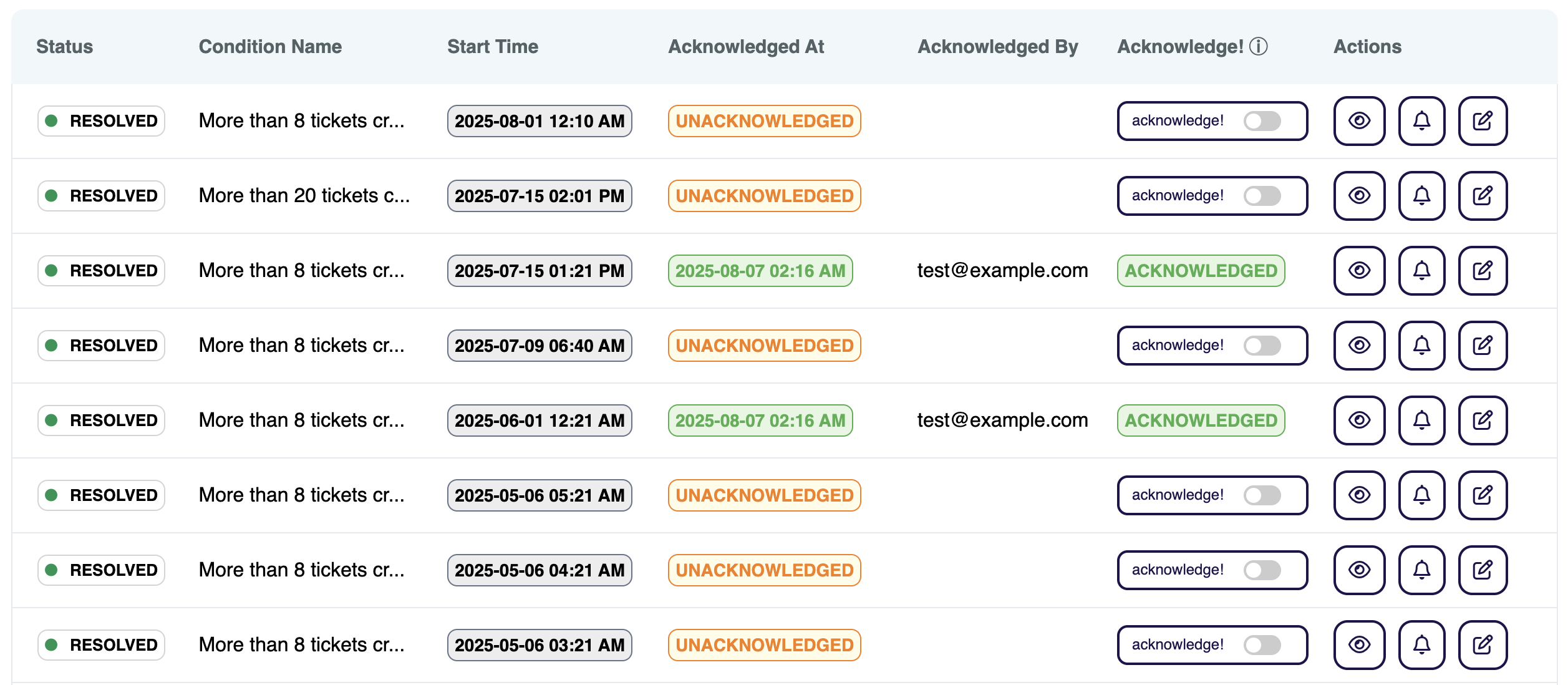Click the Status column header
This screenshot has height=685, width=1568.
(64, 47)
